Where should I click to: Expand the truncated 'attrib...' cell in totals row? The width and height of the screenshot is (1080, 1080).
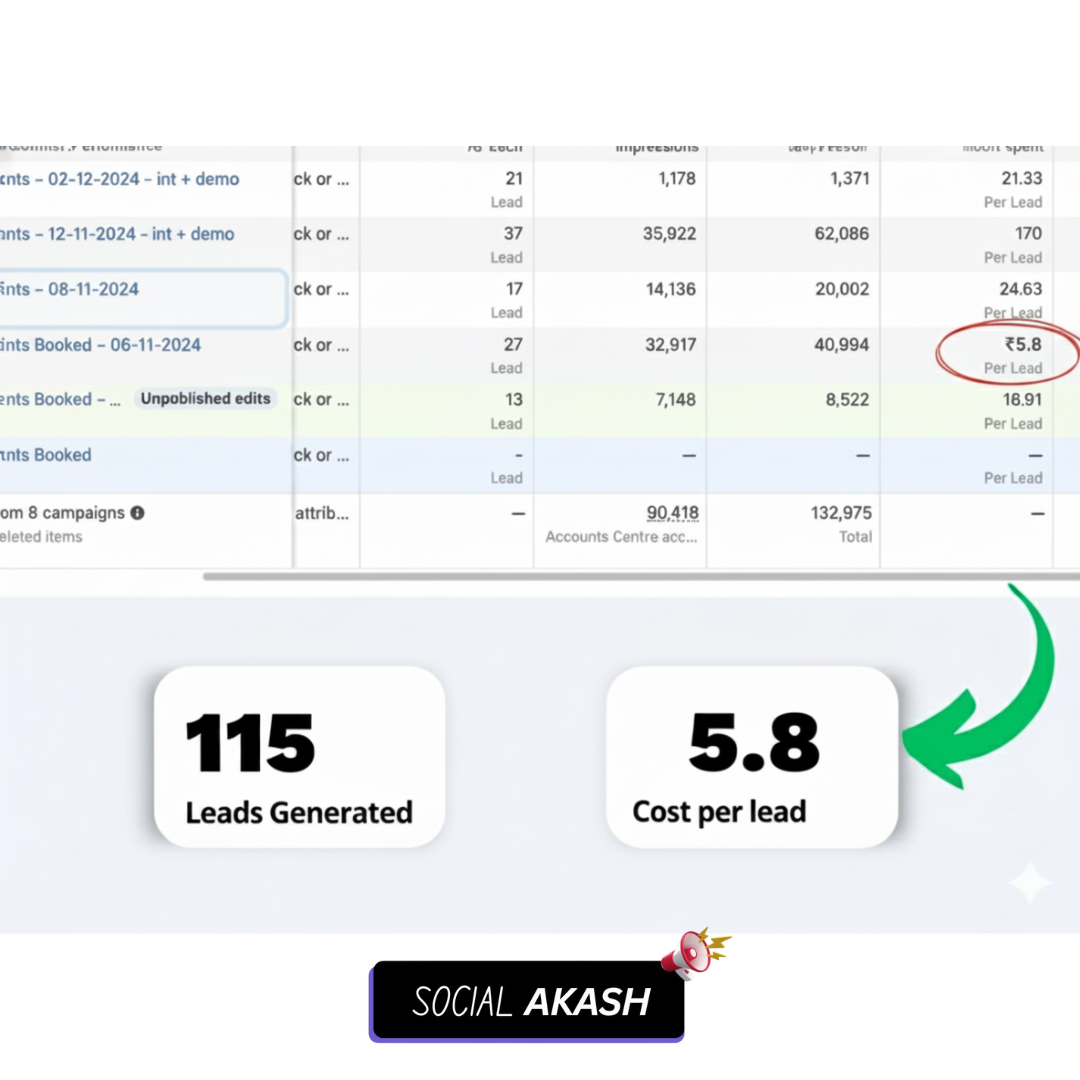321,512
